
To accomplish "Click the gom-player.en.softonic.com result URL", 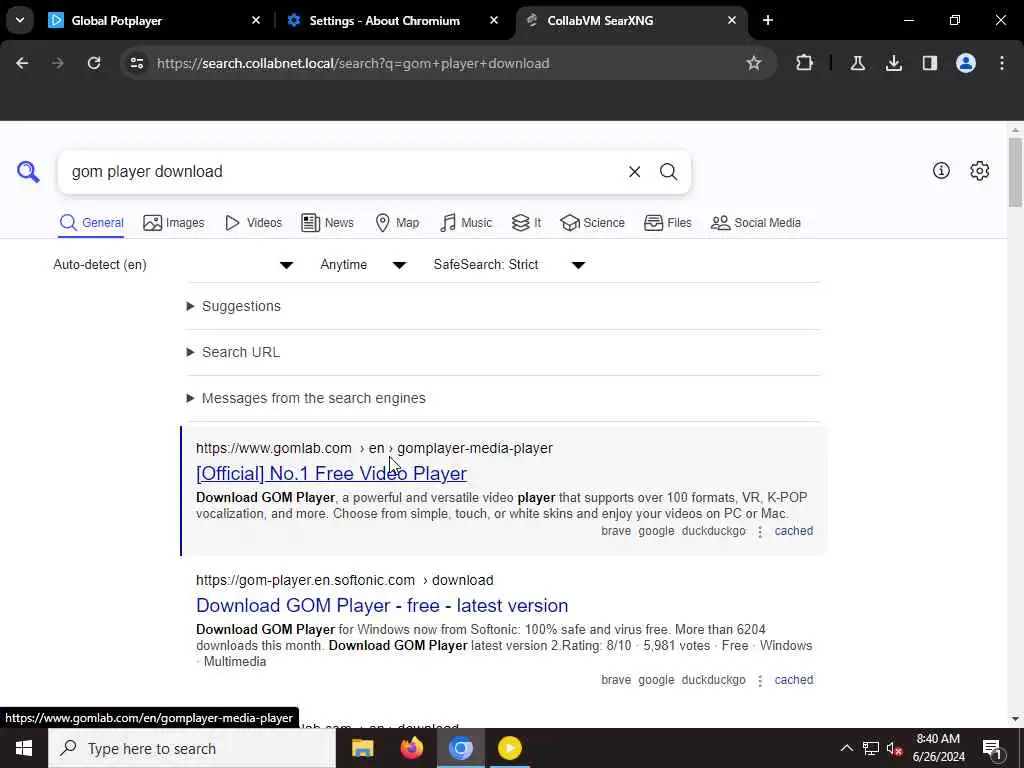I will [345, 580].
